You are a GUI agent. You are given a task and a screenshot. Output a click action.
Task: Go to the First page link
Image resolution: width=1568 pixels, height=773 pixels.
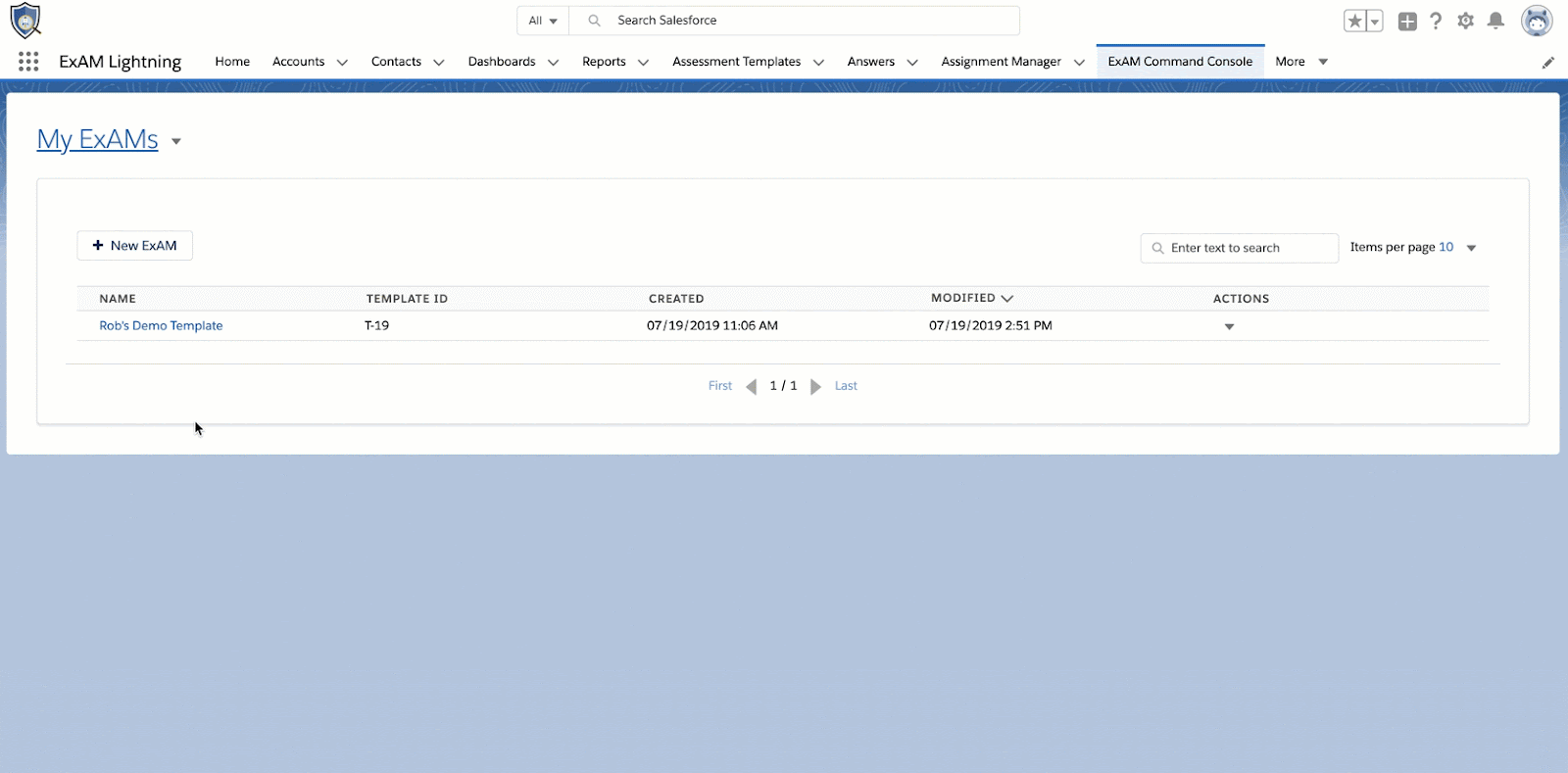[x=720, y=386]
